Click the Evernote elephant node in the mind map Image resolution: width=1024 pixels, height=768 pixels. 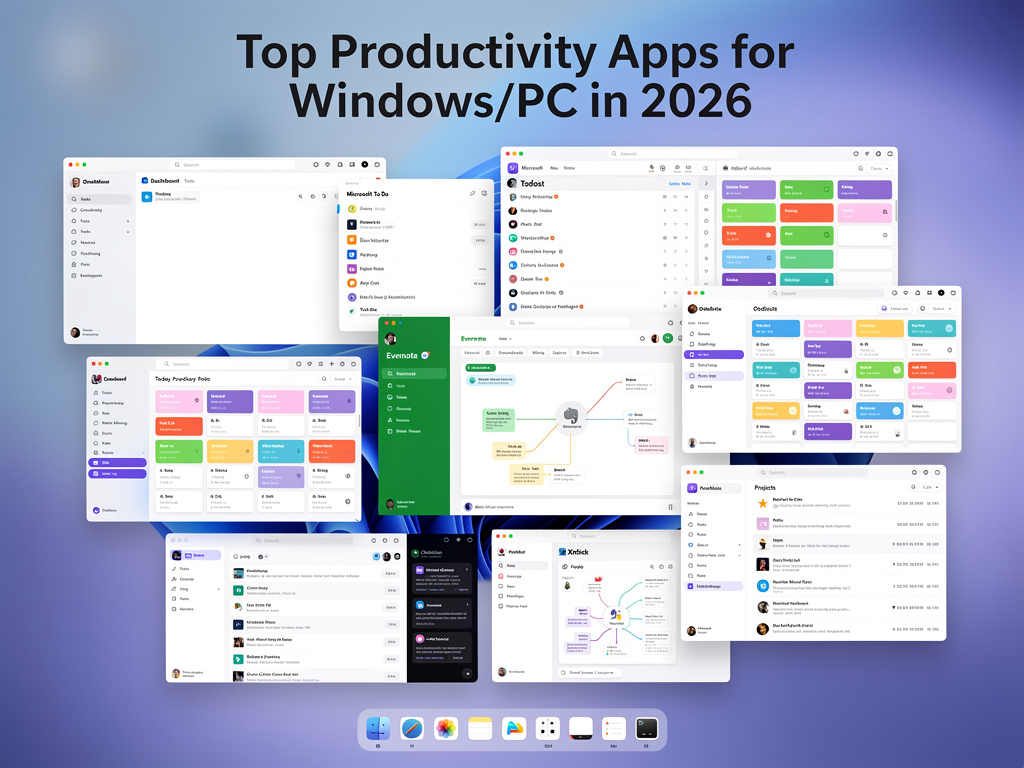pos(571,417)
